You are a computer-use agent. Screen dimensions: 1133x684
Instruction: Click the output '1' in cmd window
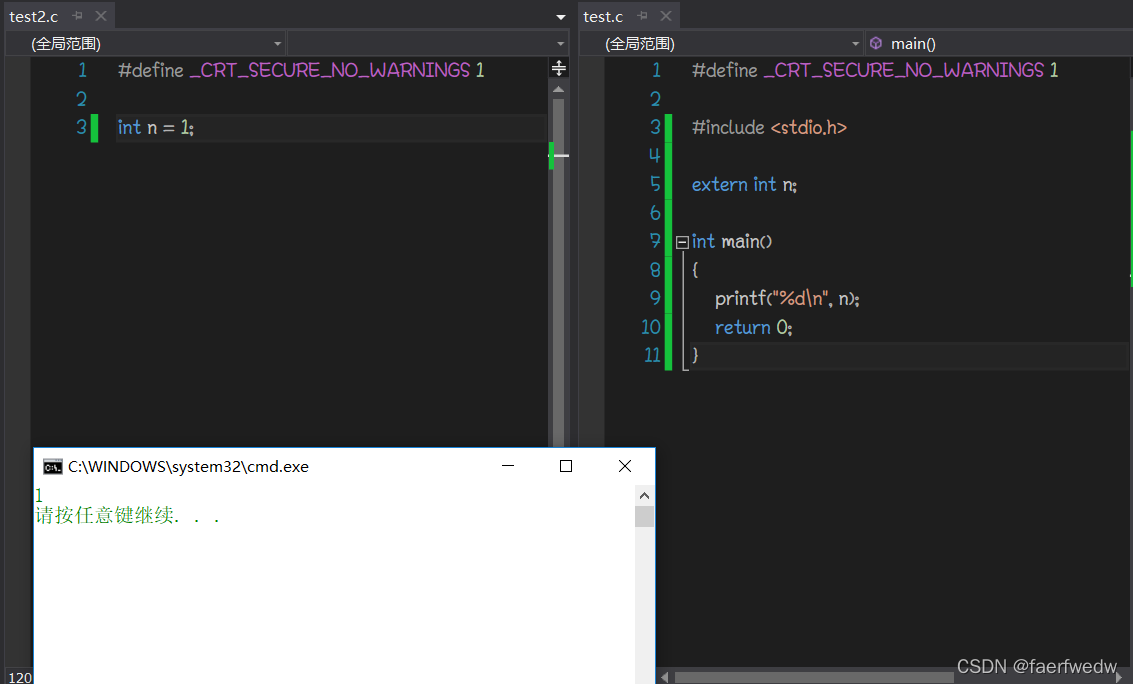(39, 495)
